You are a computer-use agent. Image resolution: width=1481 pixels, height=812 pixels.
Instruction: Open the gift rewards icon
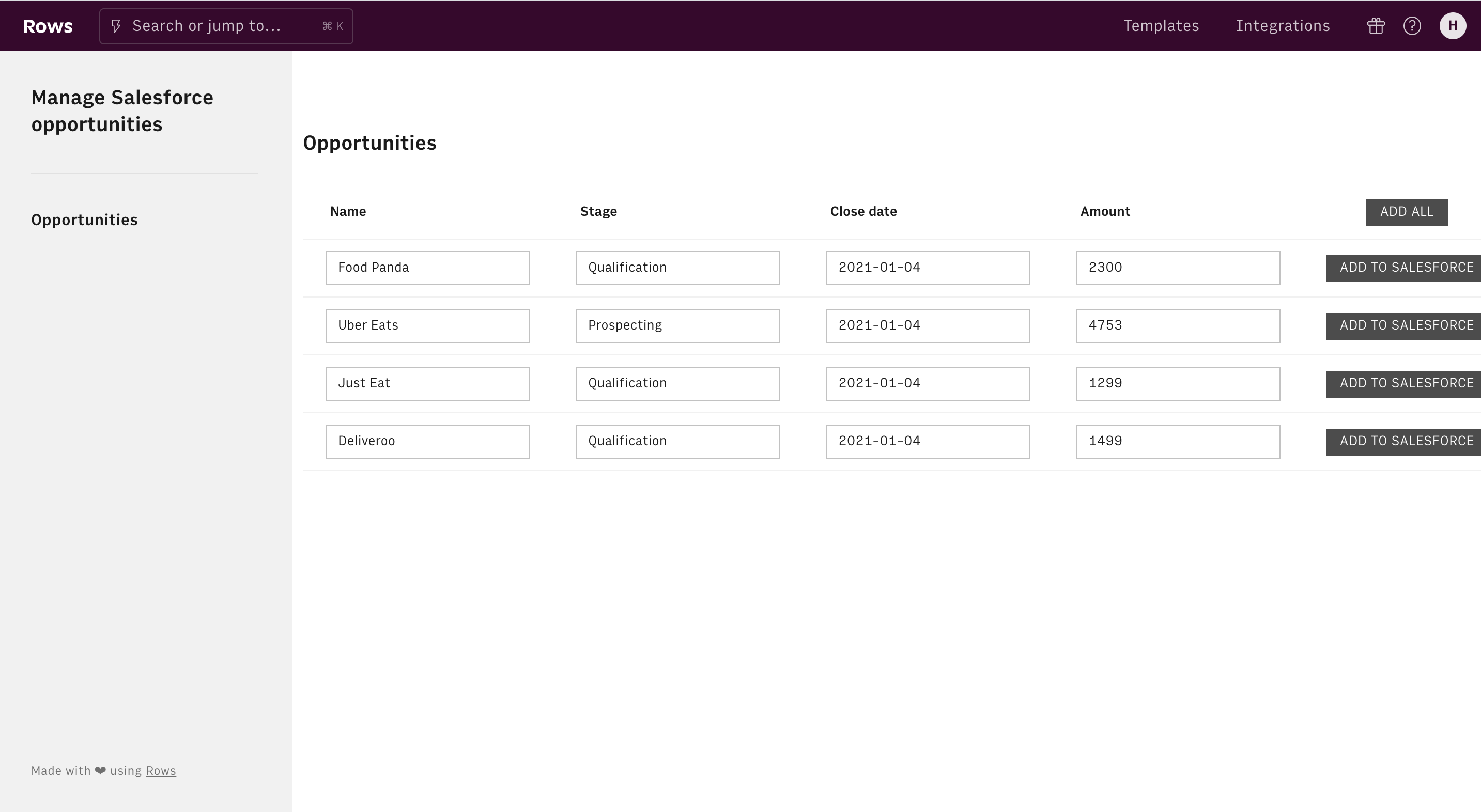pyautogui.click(x=1376, y=26)
